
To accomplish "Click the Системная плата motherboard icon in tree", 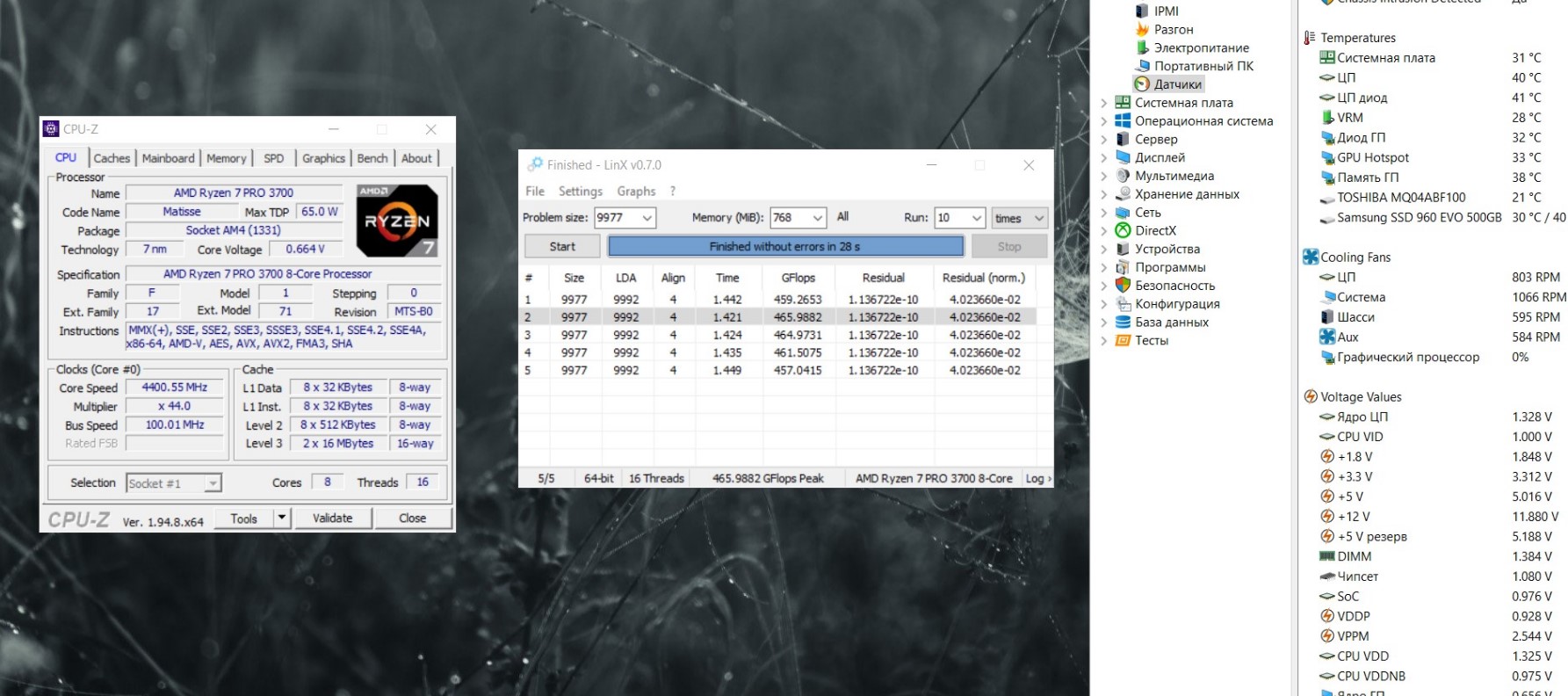I will [x=1123, y=103].
